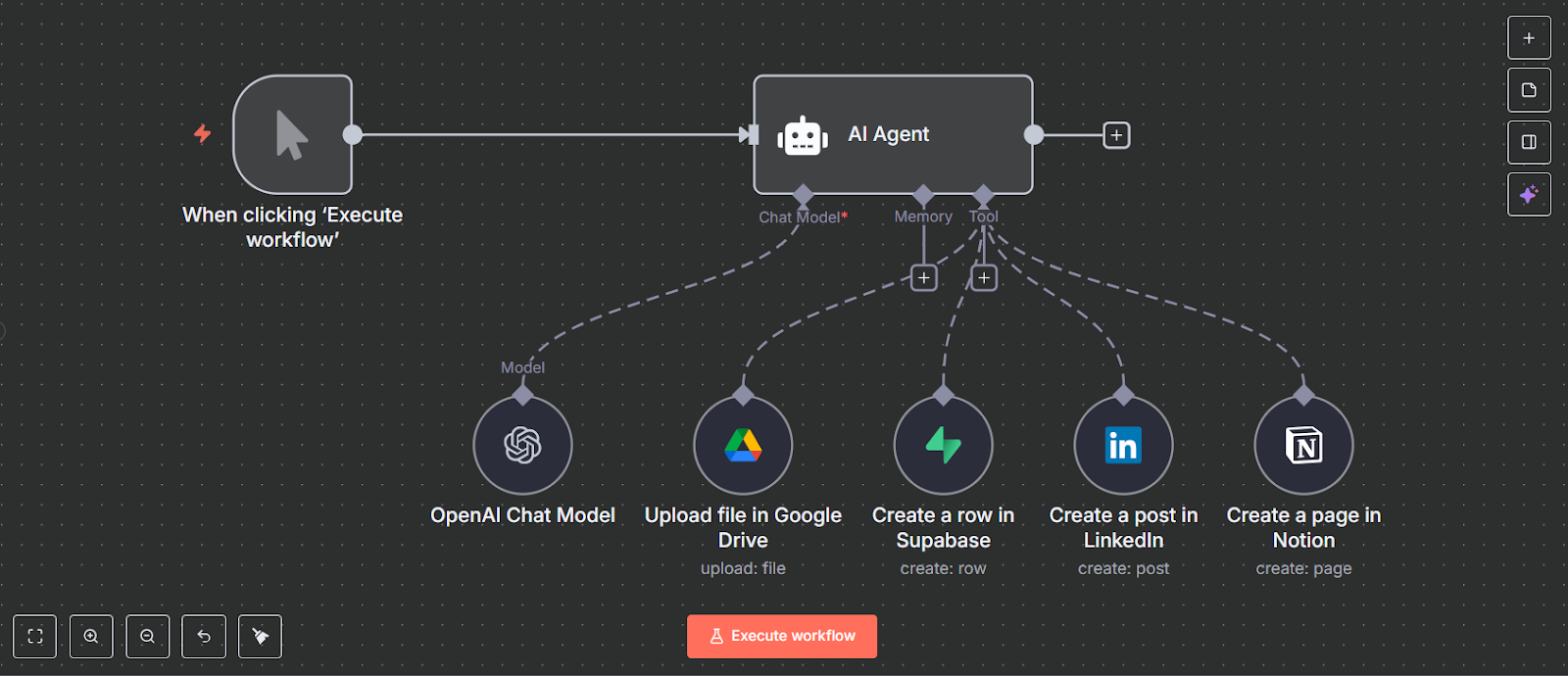The image size is (1568, 676).
Task: Add a Memory sub-node with plus
Action: tap(923, 278)
